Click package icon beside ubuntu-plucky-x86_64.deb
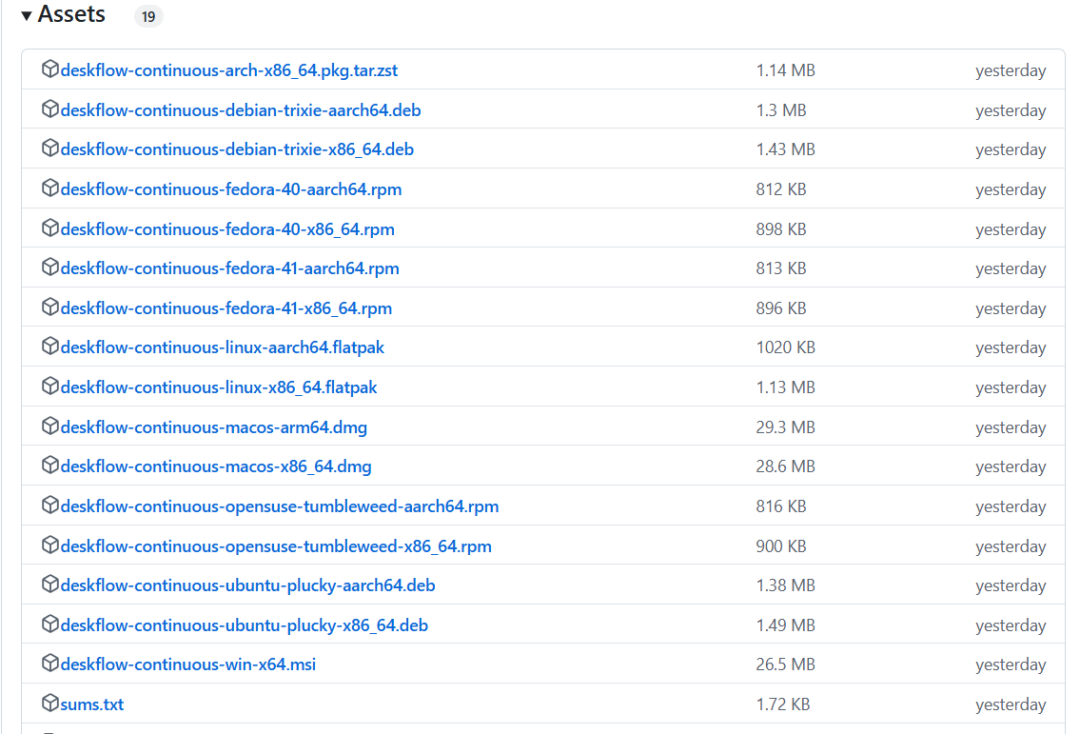Image resolution: width=1080 pixels, height=734 pixels. pos(50,625)
